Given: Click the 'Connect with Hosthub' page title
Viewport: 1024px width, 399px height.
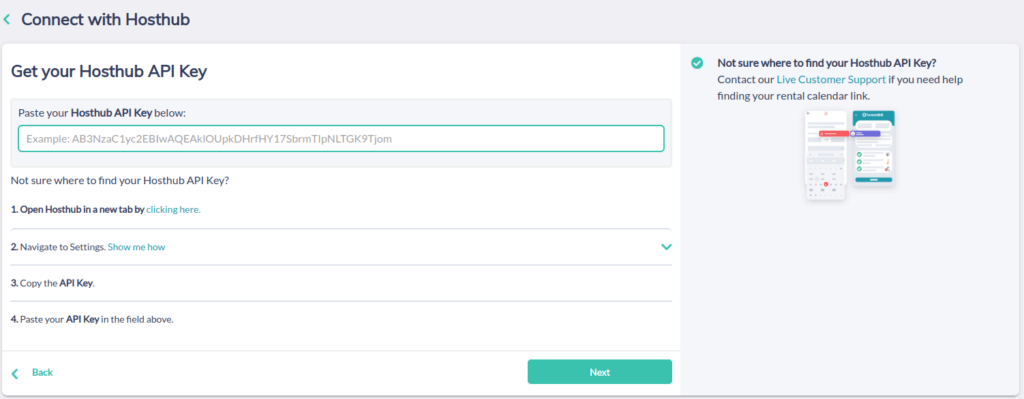Looking at the screenshot, I should [105, 20].
